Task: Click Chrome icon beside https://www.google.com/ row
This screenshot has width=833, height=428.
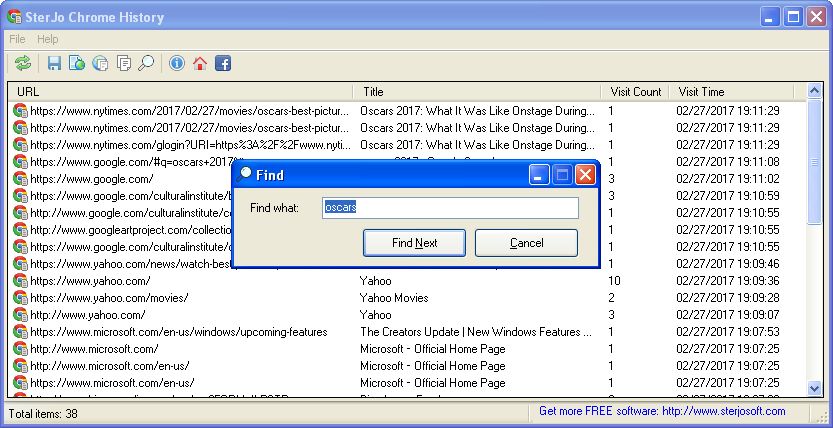Action: (x=20, y=178)
